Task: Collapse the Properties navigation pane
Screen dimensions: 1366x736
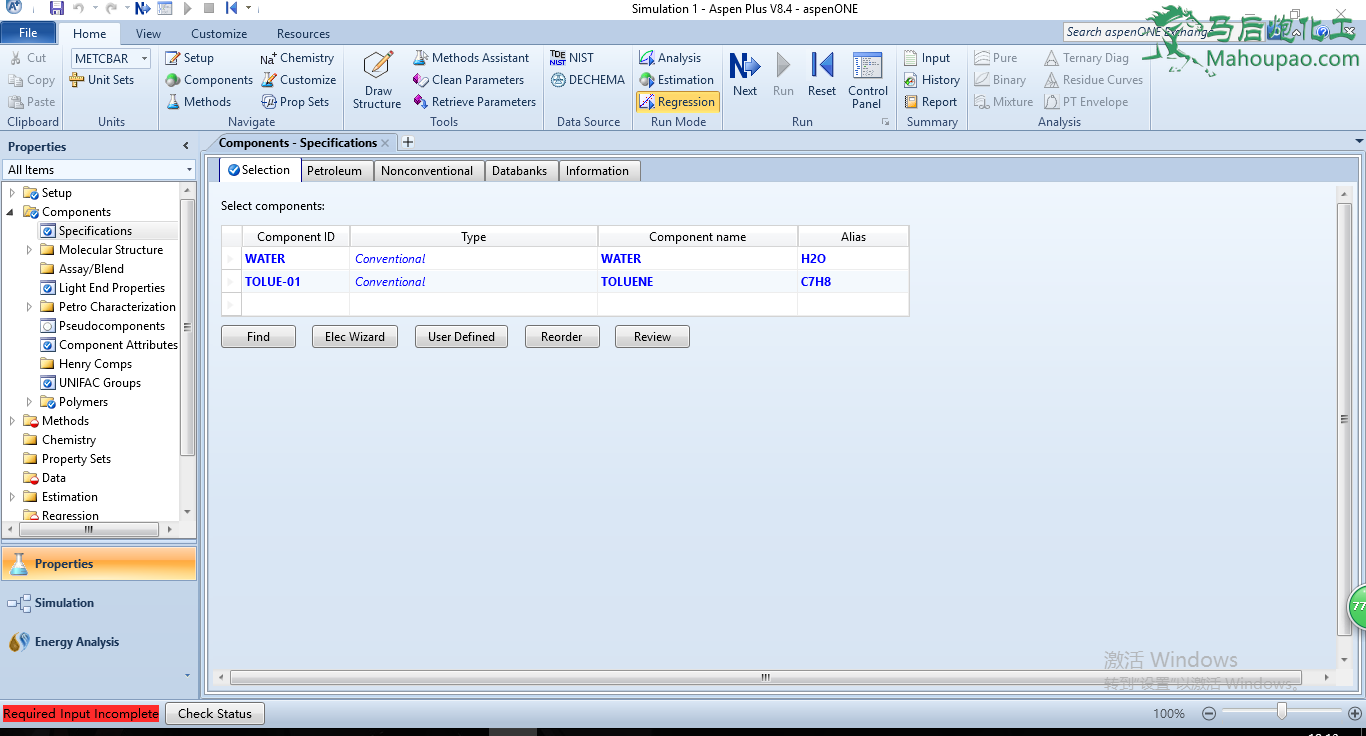Action: [185, 146]
